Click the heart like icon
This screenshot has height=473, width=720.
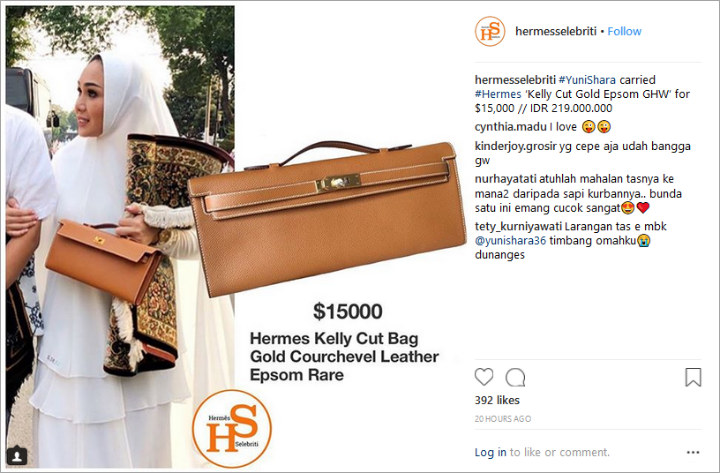coord(484,377)
